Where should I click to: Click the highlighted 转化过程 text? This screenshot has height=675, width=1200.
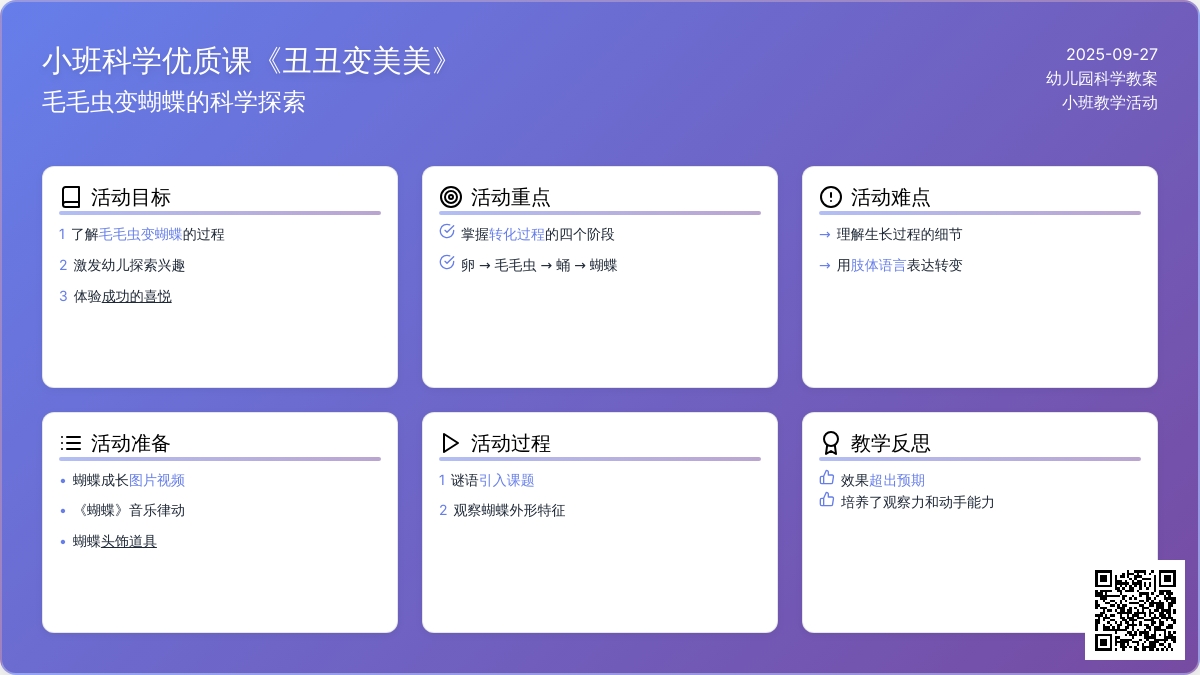517,235
